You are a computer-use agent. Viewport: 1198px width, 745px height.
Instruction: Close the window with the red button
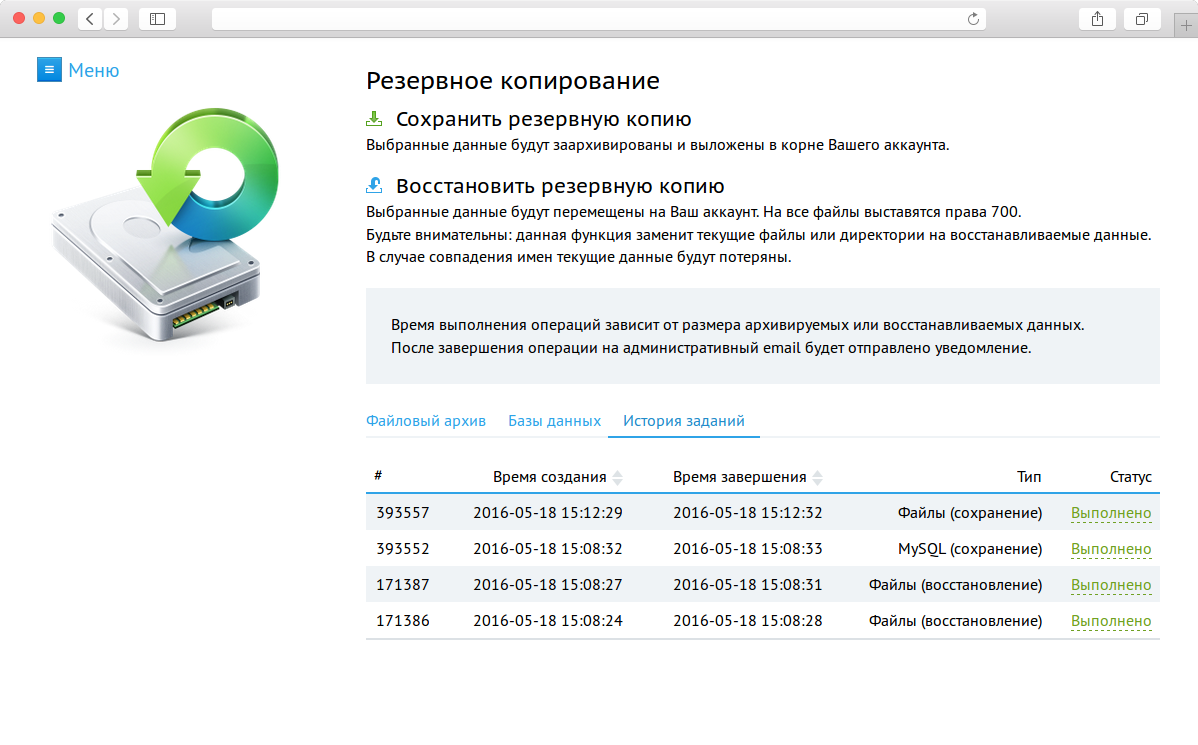(x=19, y=18)
